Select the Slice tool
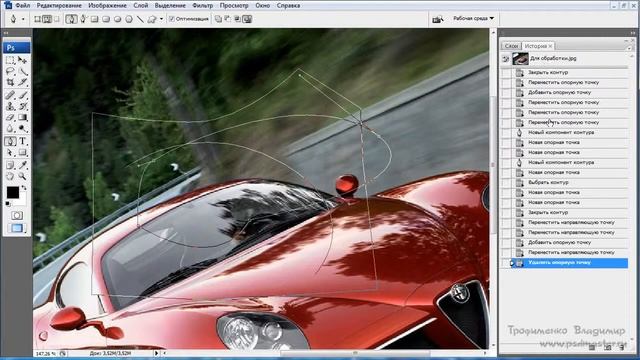The image size is (640, 360). pos(22,83)
